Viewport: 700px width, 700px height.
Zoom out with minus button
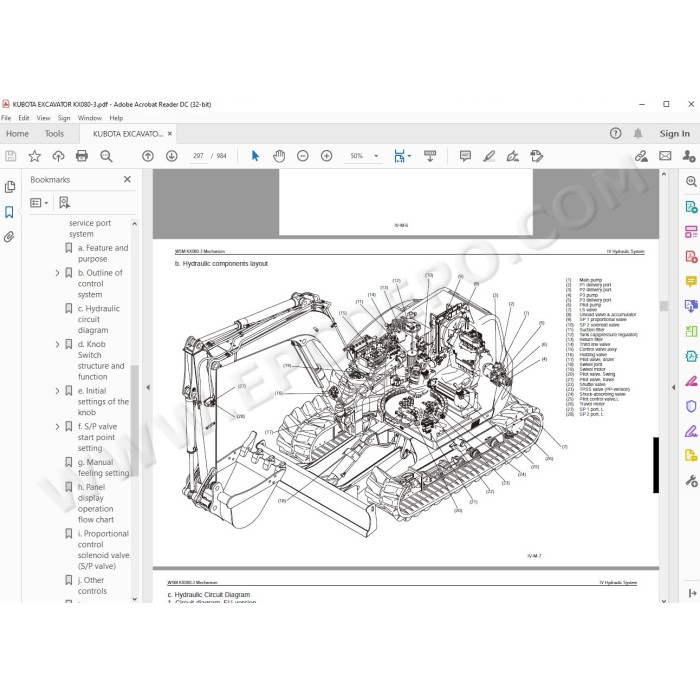[x=303, y=156]
